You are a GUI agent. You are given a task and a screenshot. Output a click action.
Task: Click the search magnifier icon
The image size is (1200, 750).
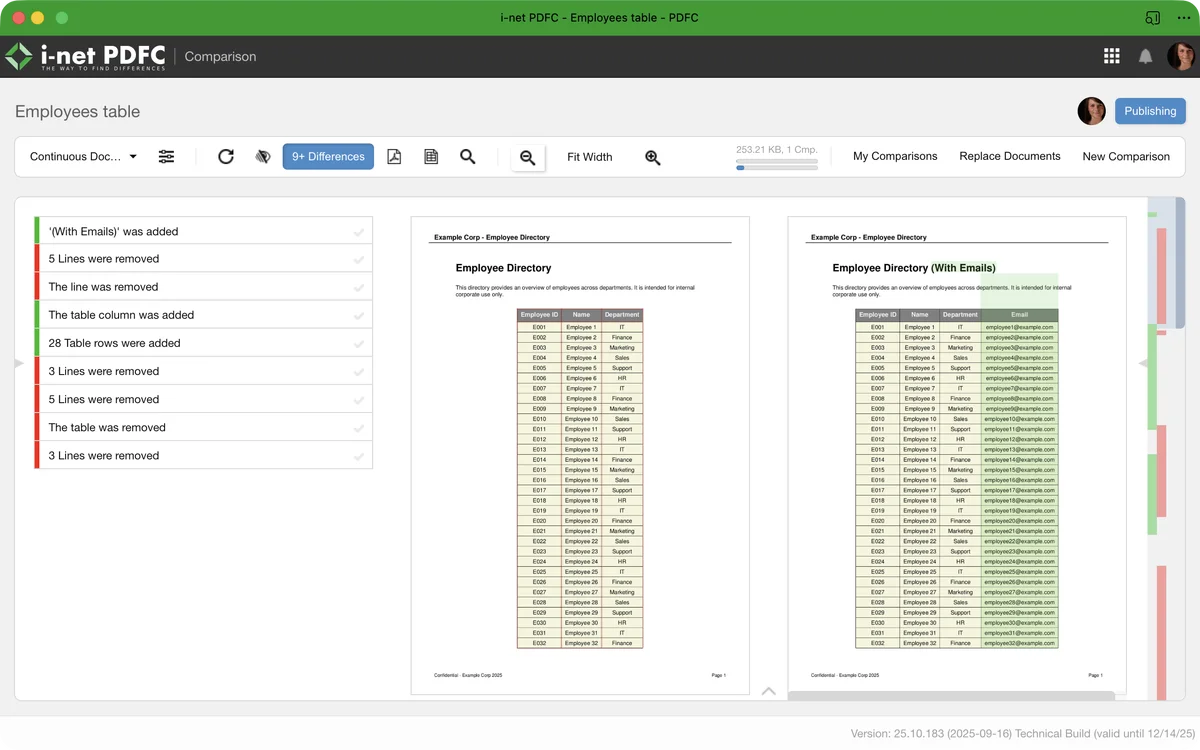click(467, 157)
